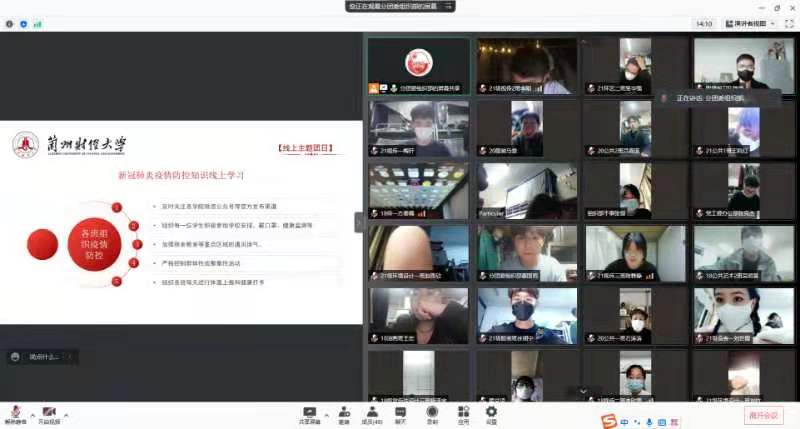Viewport: 800px width, 429px height.
Task: Click the chat input box "说点什么"
Action: coord(40,356)
